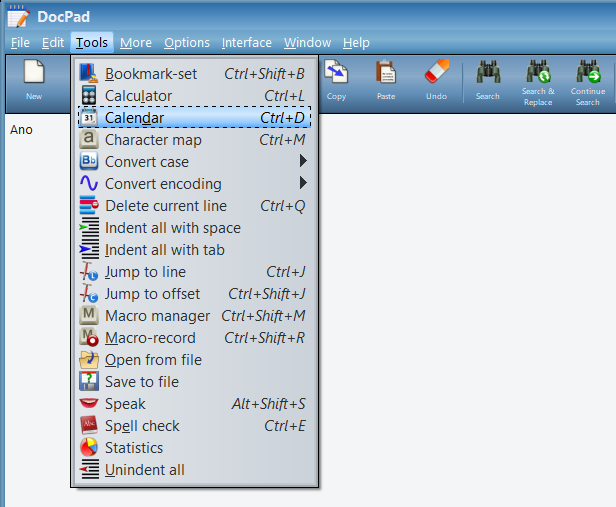Choose Jump to offset entry

(195, 293)
